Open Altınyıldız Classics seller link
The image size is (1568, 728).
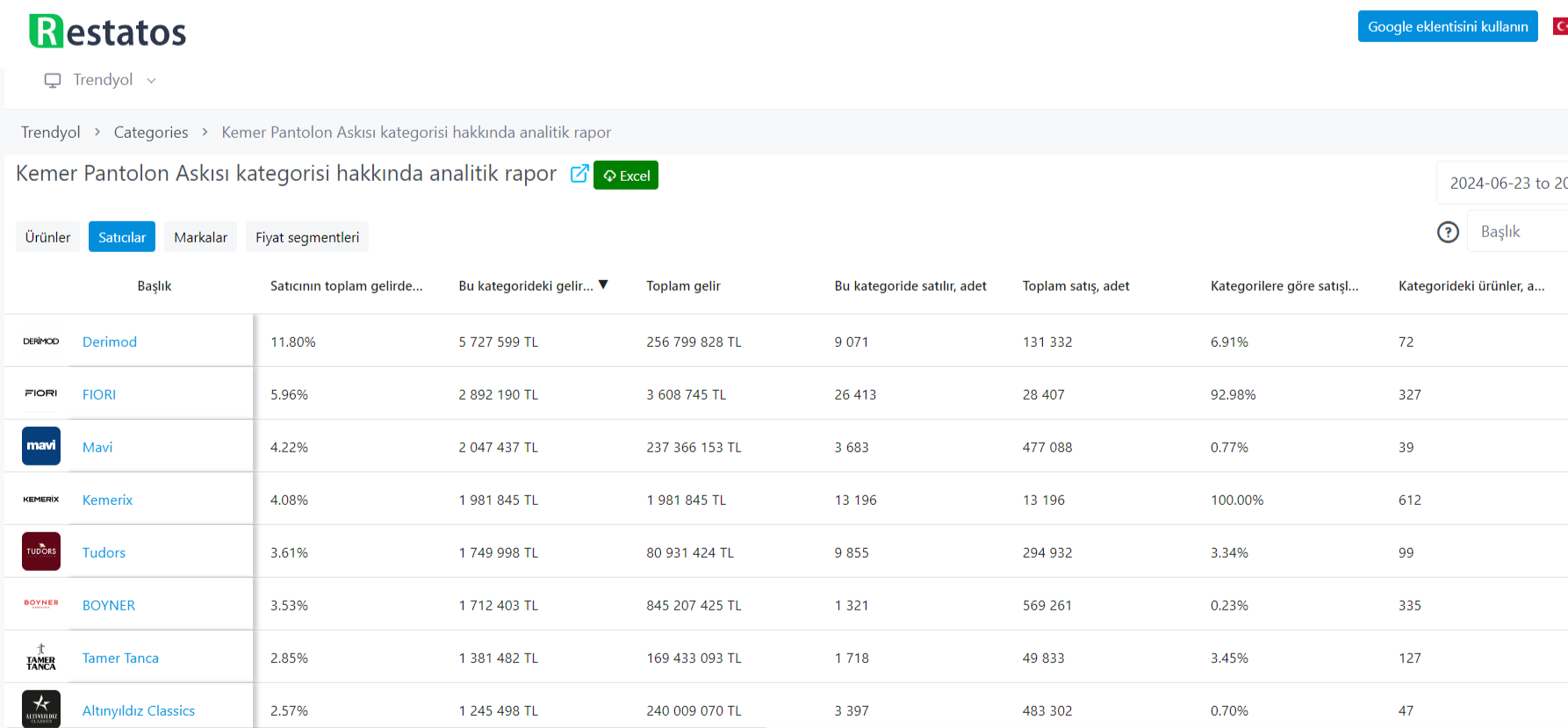click(139, 710)
